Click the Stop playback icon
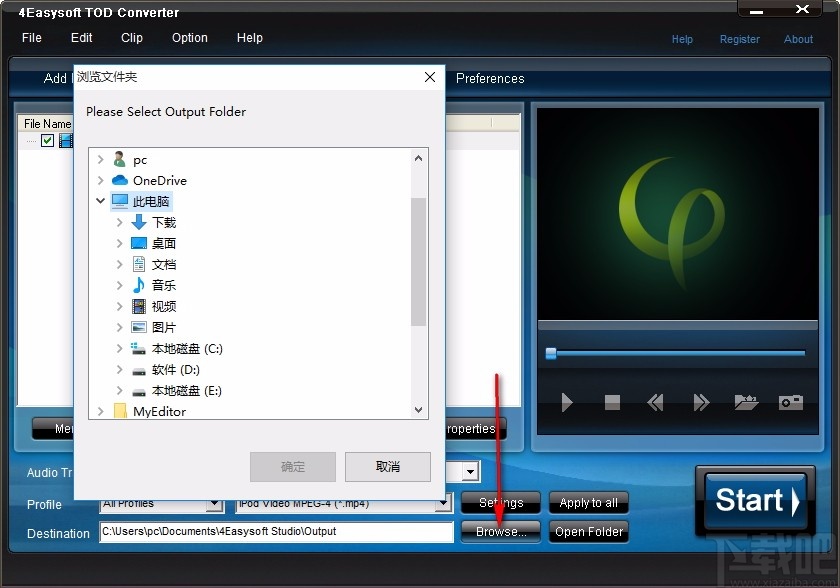Image resolution: width=840 pixels, height=588 pixels. [611, 402]
